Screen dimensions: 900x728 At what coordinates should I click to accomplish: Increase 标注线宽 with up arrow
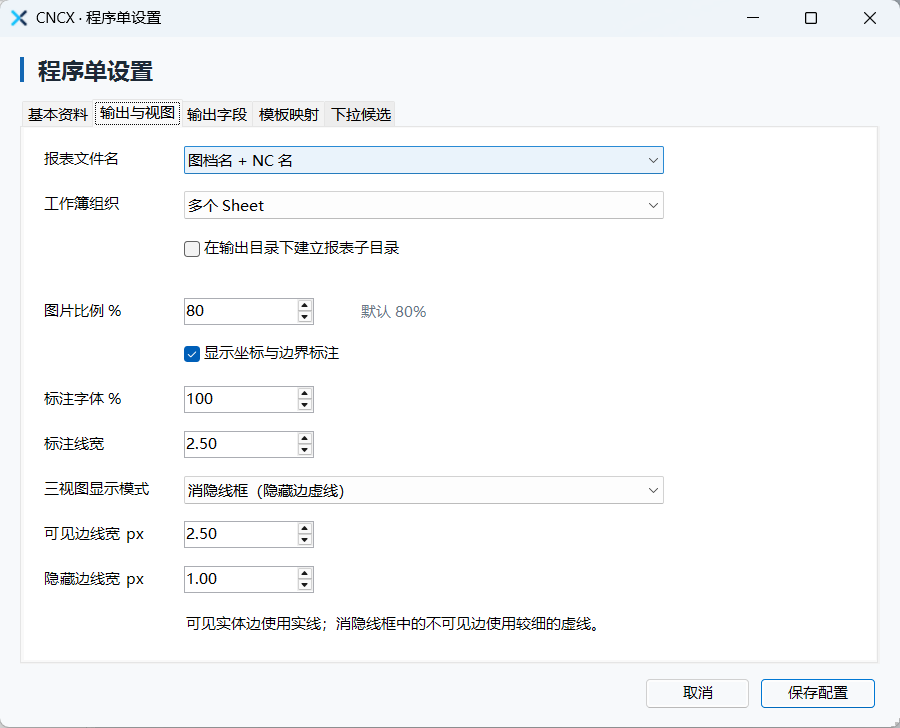click(305, 438)
